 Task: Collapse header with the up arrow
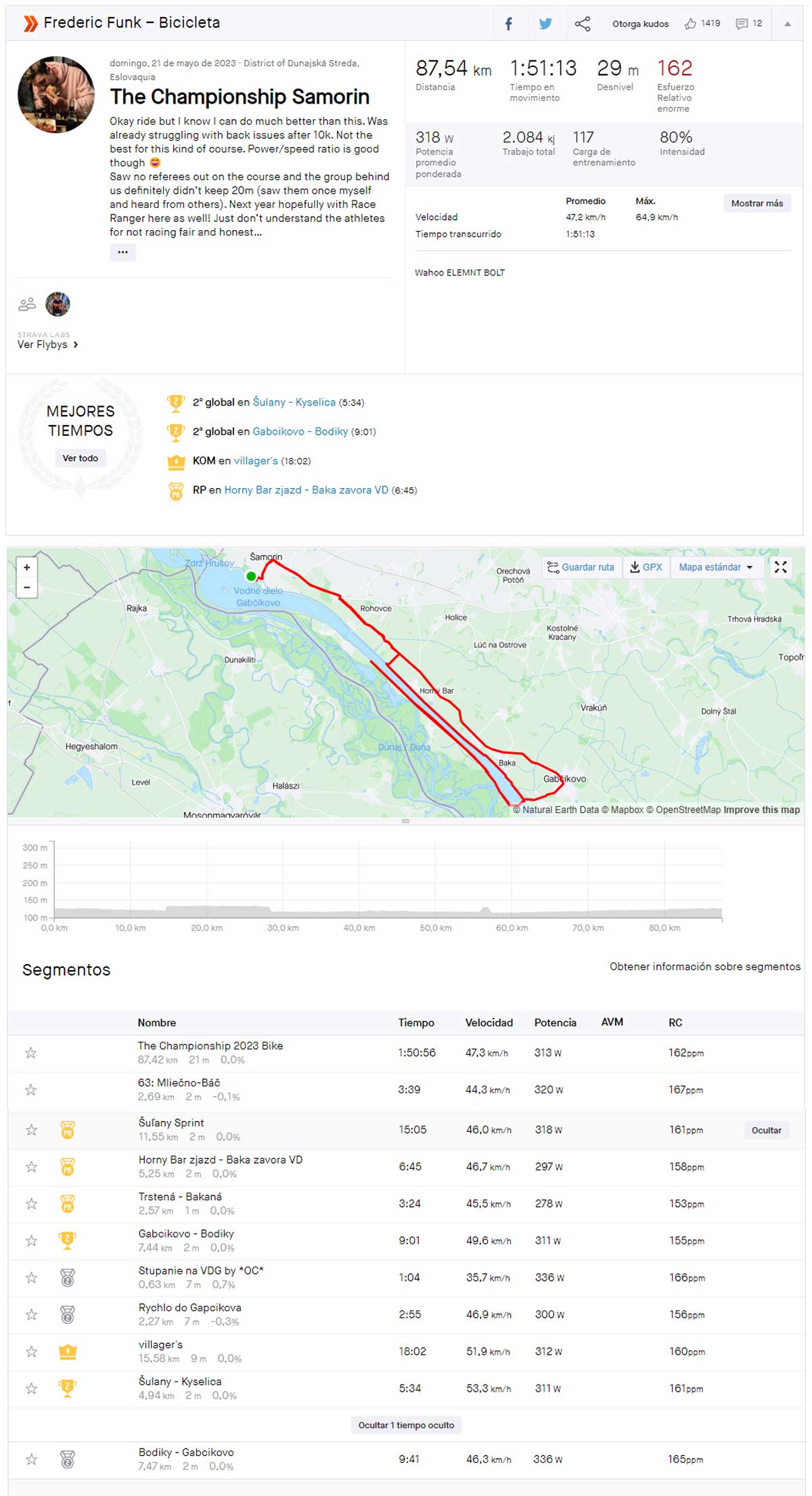click(787, 24)
